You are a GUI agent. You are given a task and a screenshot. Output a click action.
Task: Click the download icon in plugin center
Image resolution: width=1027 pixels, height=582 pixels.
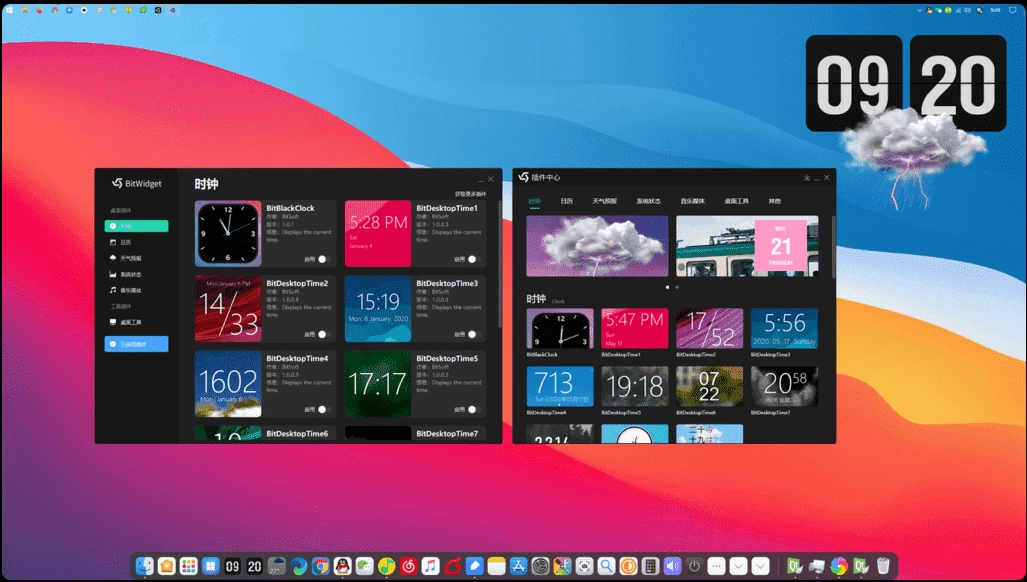[806, 177]
